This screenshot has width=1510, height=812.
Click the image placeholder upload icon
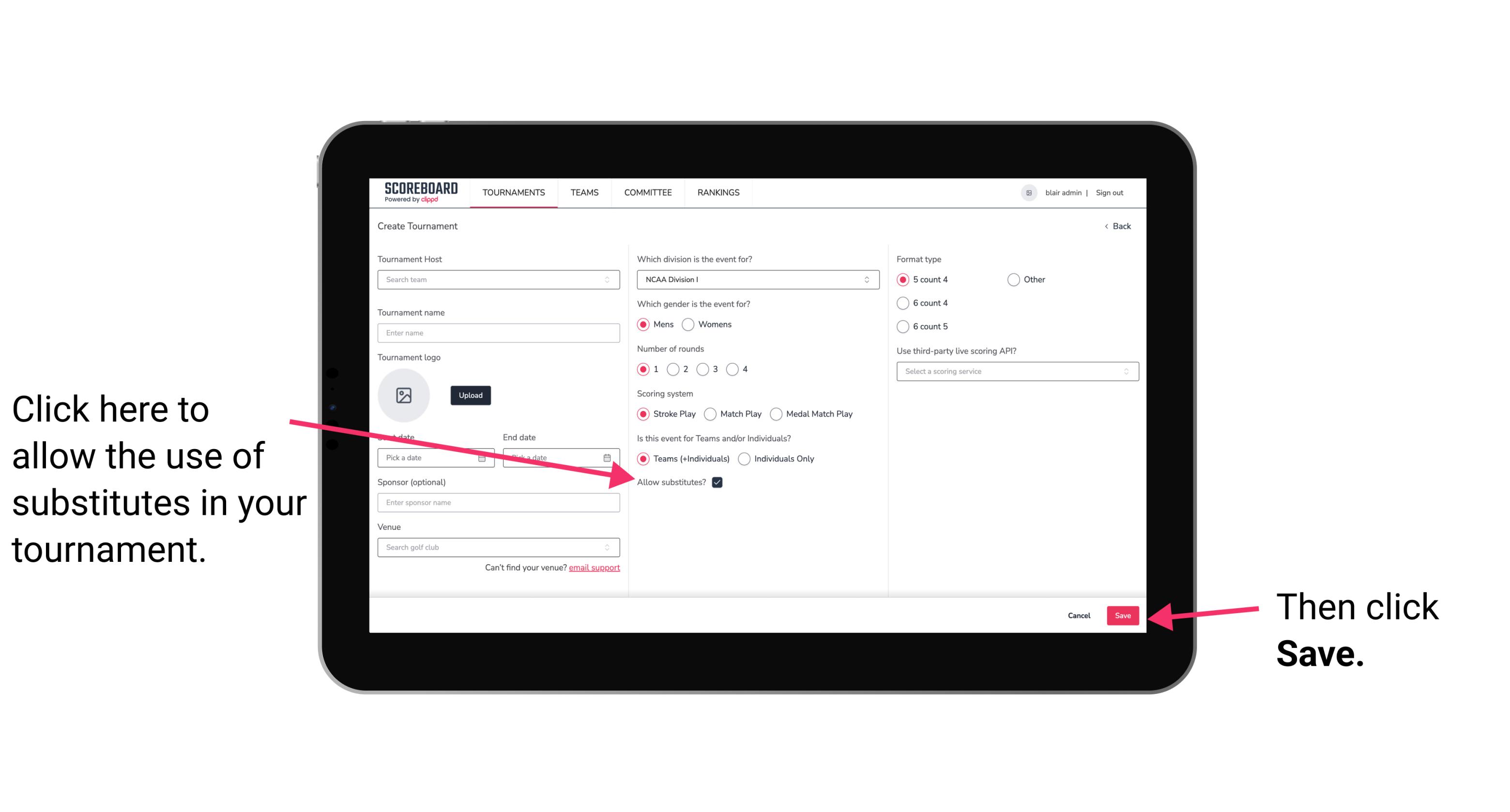[404, 395]
